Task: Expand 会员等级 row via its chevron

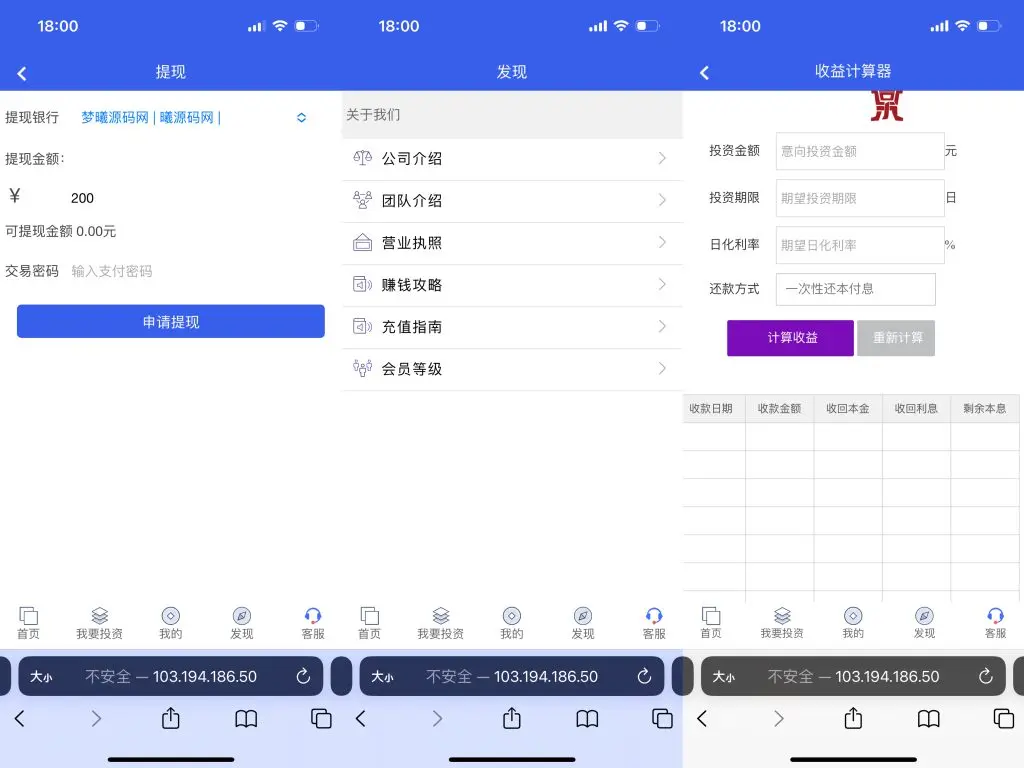Action: coord(662,369)
